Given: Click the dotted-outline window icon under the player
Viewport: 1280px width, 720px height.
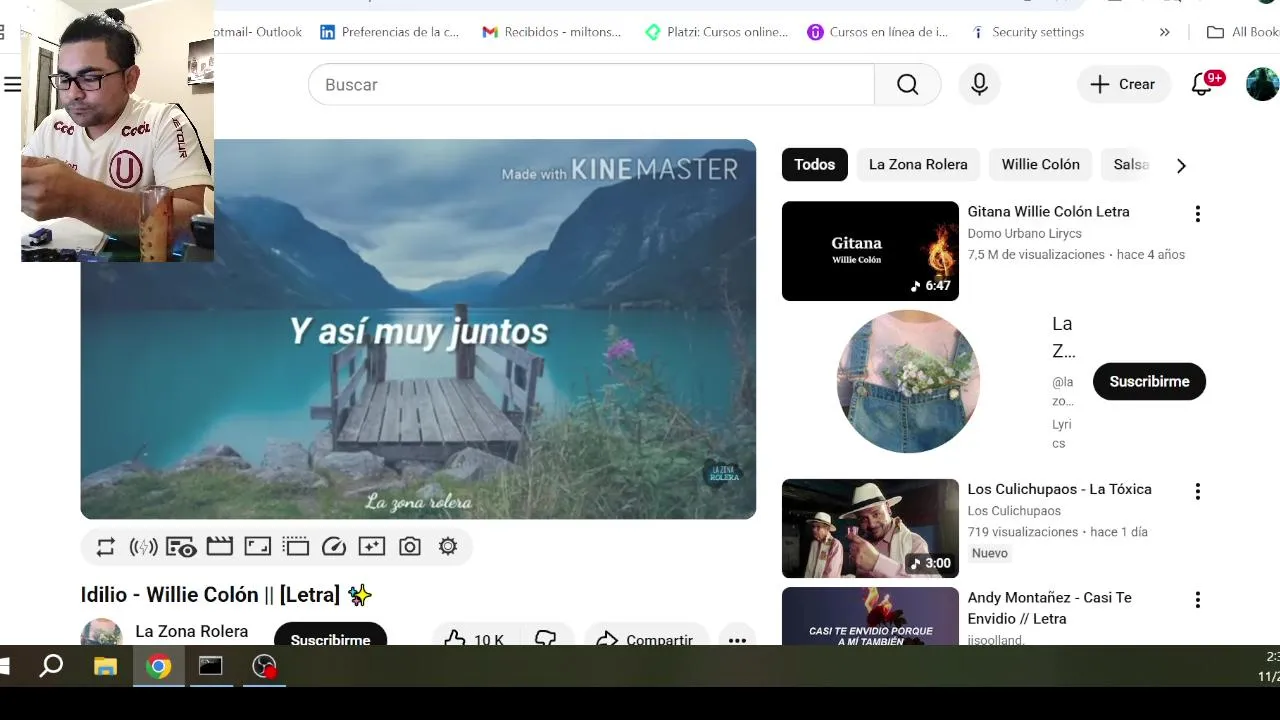Looking at the screenshot, I should tap(296, 547).
